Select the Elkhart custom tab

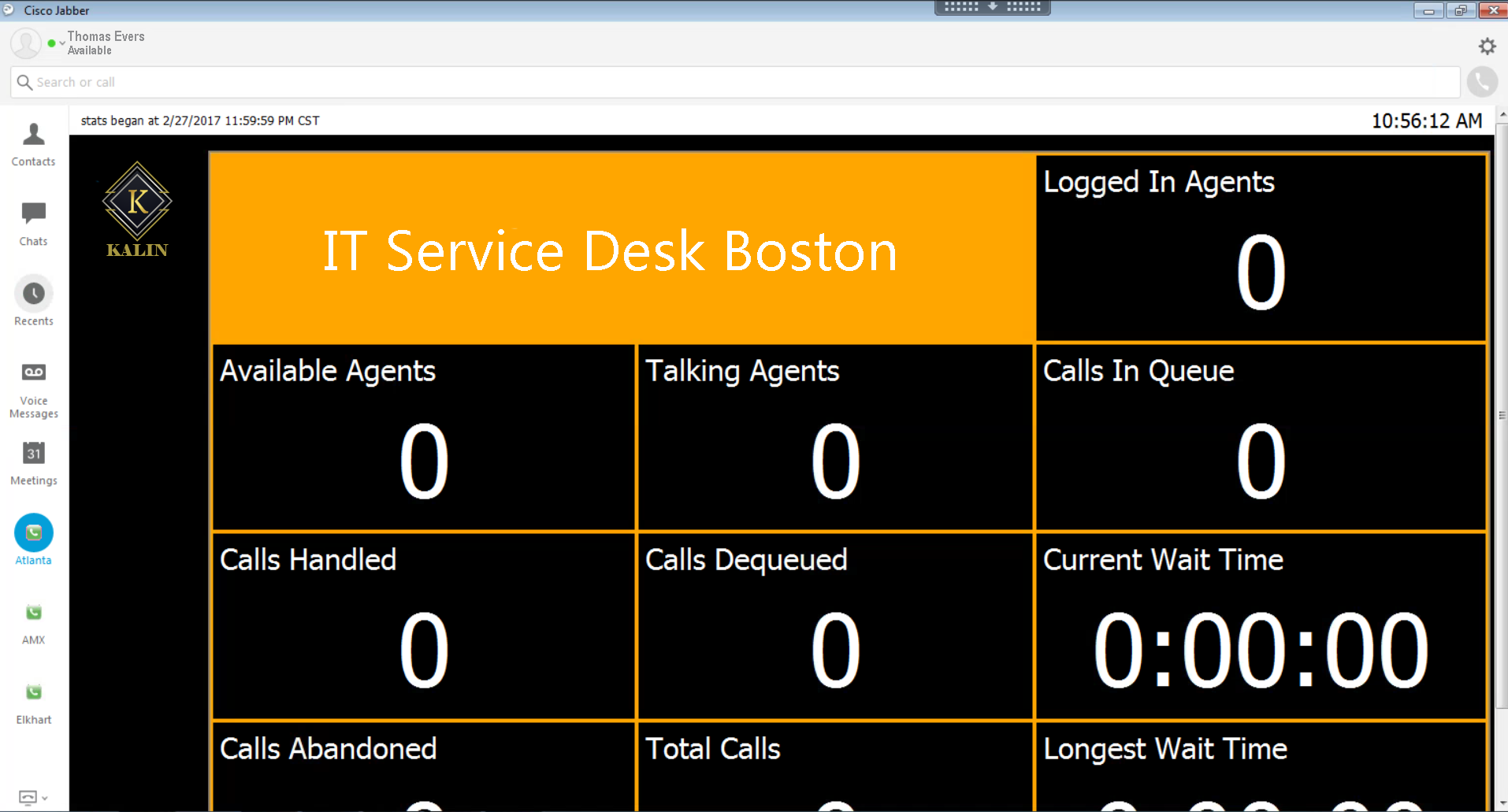[x=34, y=703]
